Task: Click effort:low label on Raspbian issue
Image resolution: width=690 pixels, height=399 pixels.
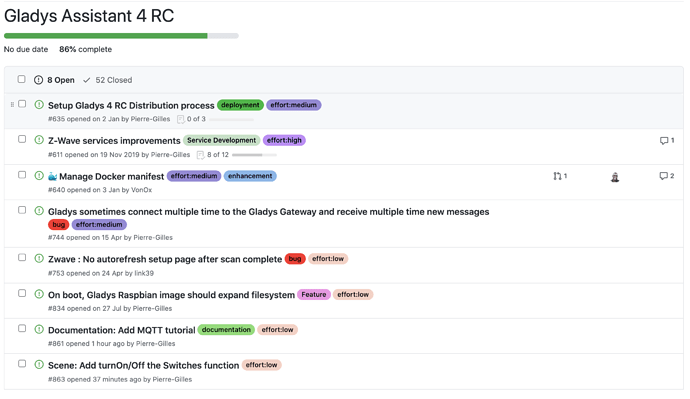Action: click(x=353, y=294)
